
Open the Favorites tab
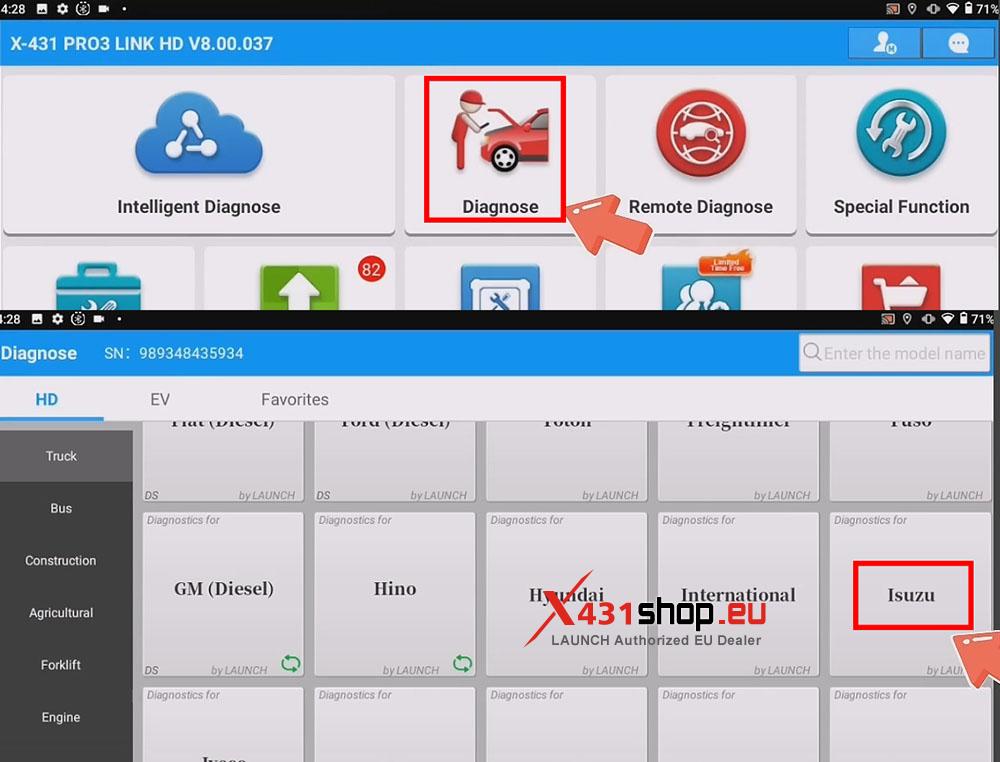click(x=295, y=400)
